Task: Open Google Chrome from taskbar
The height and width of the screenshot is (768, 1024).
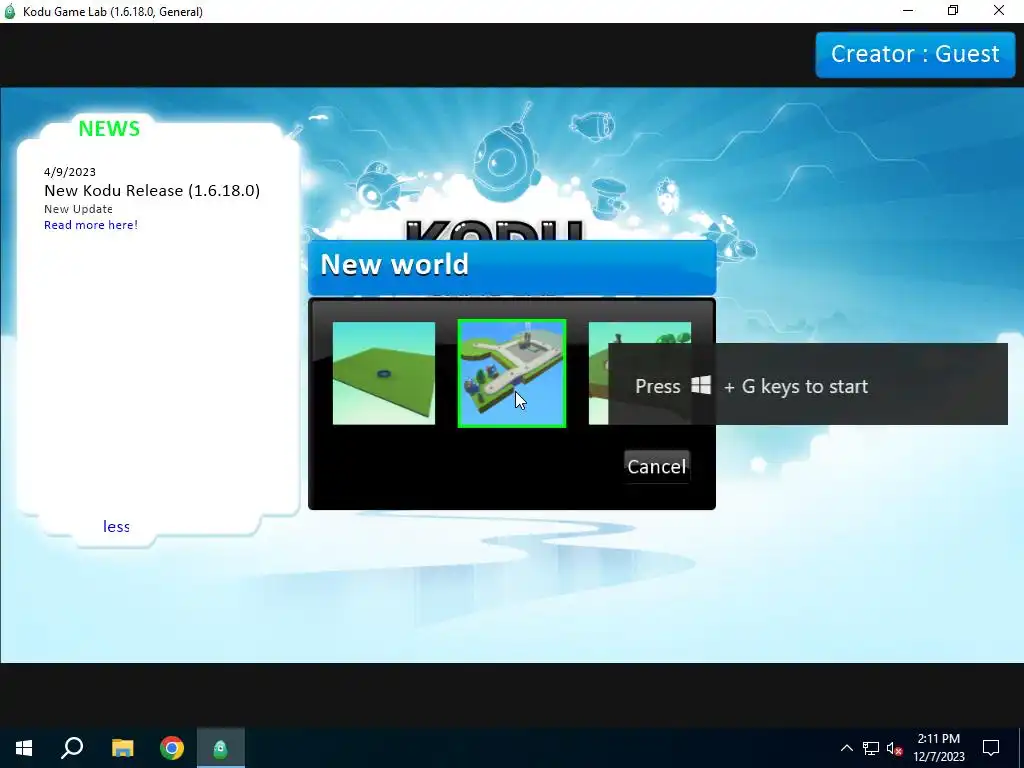Action: point(172,748)
